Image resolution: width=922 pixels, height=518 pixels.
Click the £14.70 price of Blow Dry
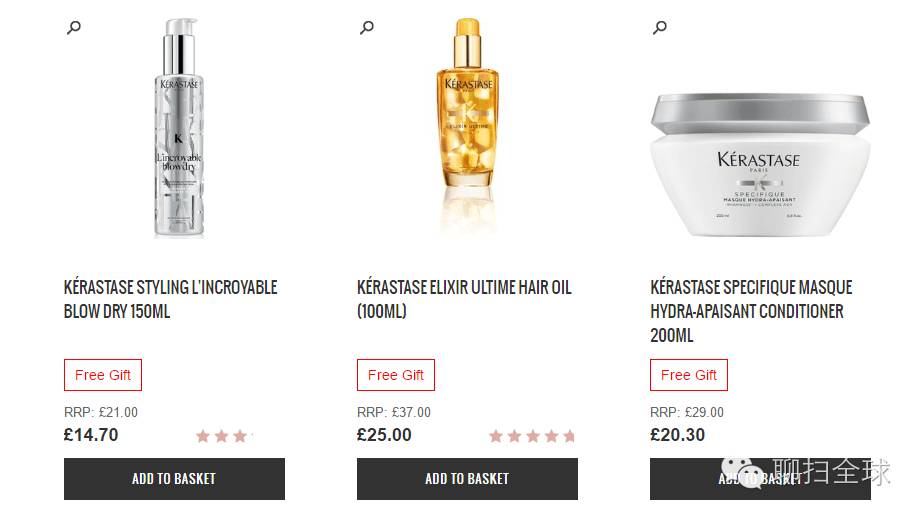pyautogui.click(x=91, y=435)
